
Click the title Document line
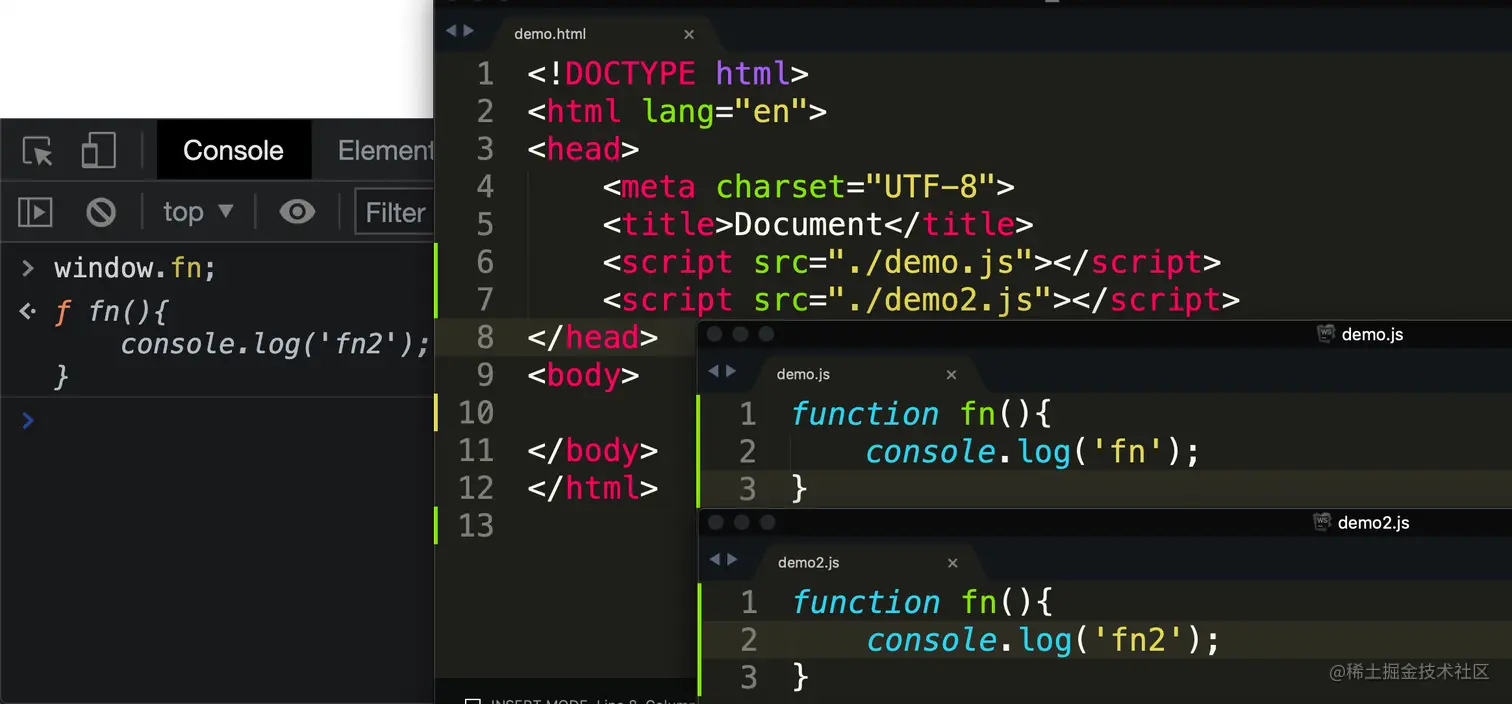click(817, 224)
